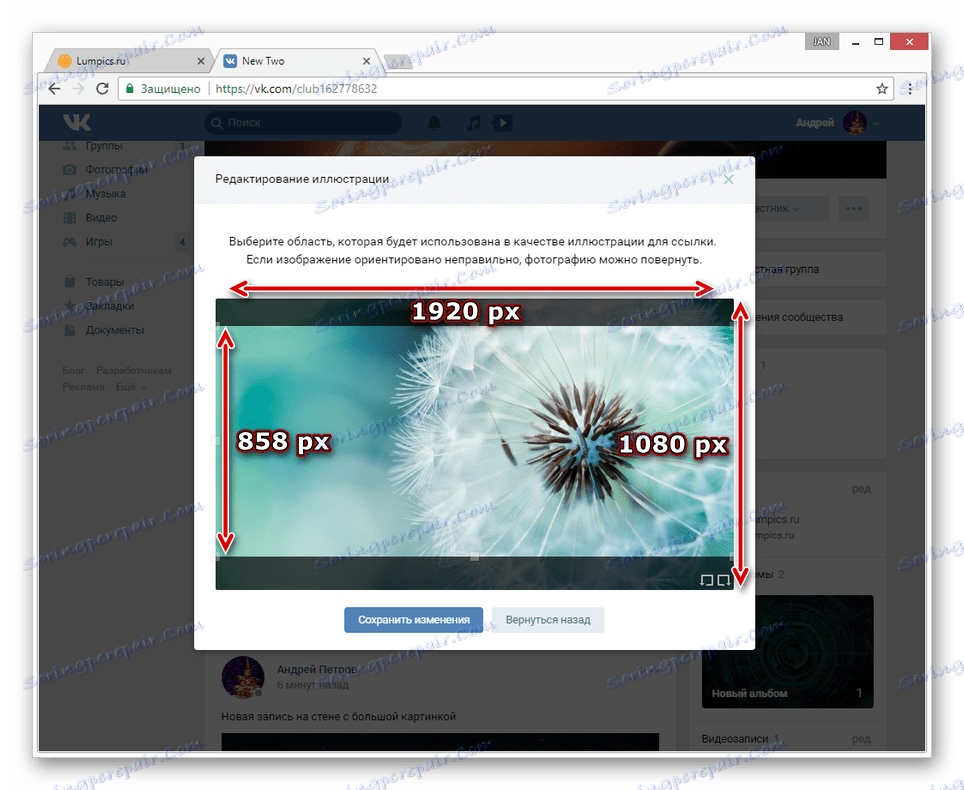
Task: Open Разработчикам footer link
Action: pos(133,371)
